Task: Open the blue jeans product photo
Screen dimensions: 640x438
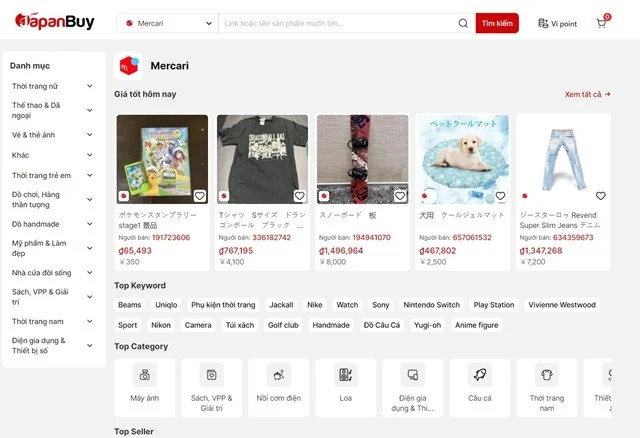Action: tap(563, 159)
